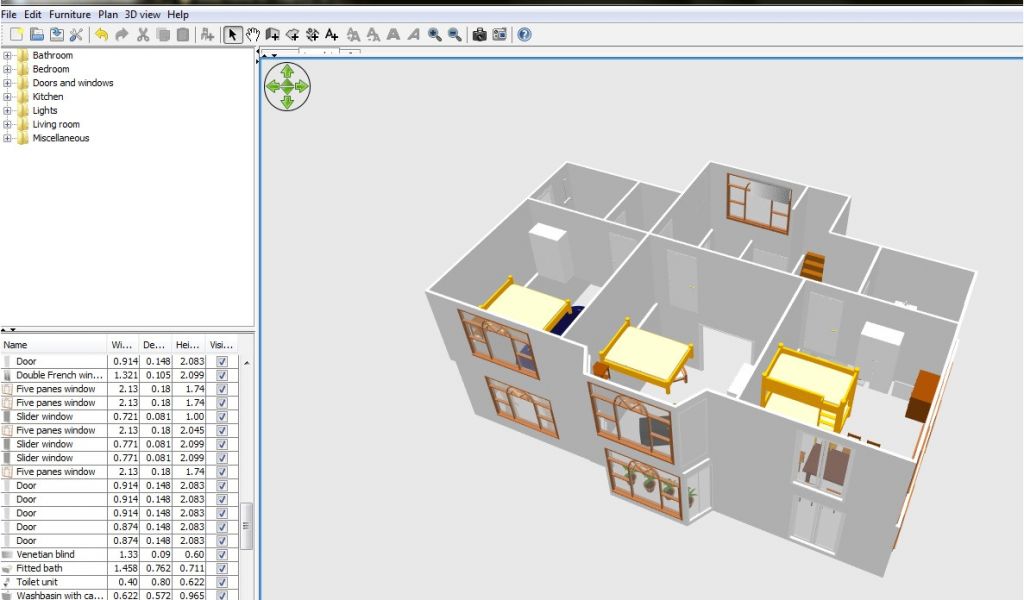Select the arrow selection mode tool

(x=232, y=35)
